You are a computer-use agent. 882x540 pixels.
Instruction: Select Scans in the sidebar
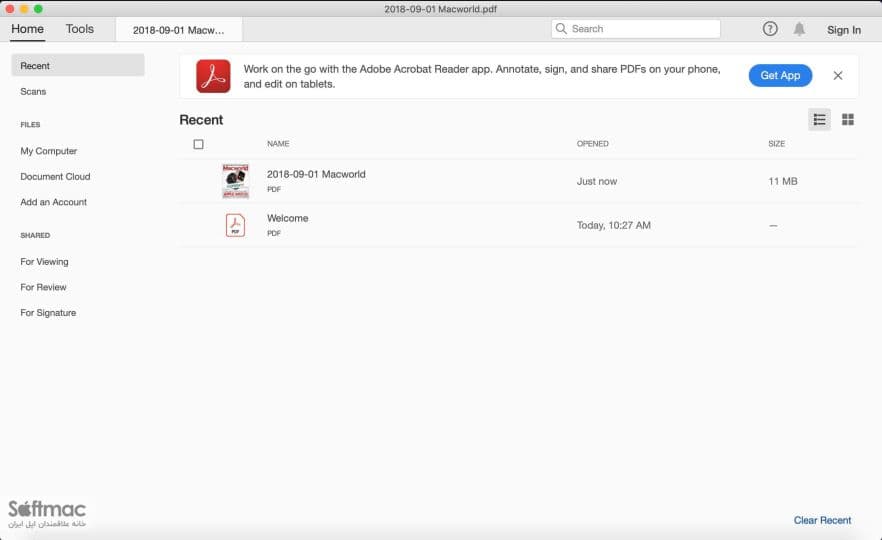click(x=33, y=91)
